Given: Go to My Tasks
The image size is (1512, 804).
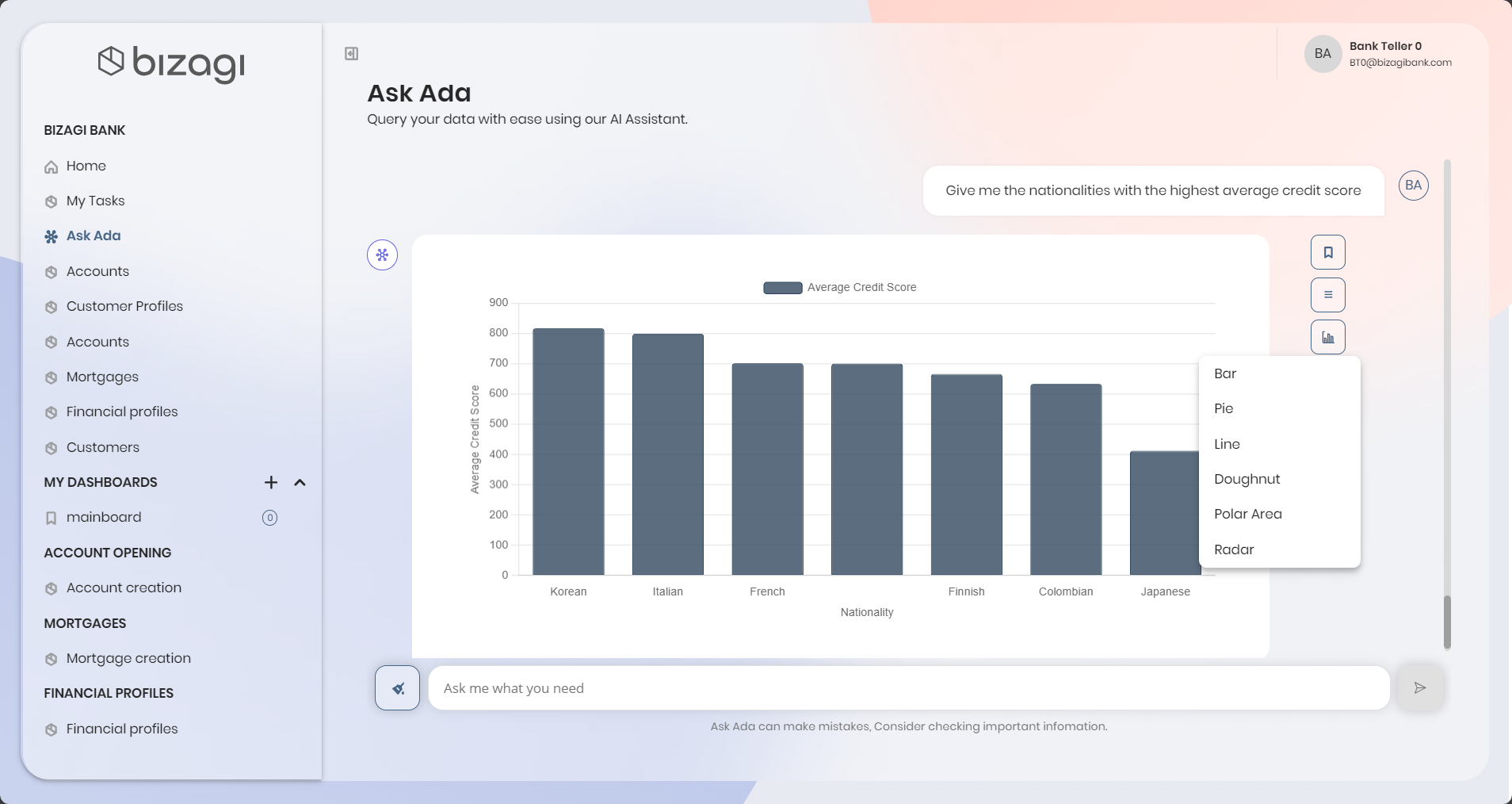Looking at the screenshot, I should click(96, 201).
